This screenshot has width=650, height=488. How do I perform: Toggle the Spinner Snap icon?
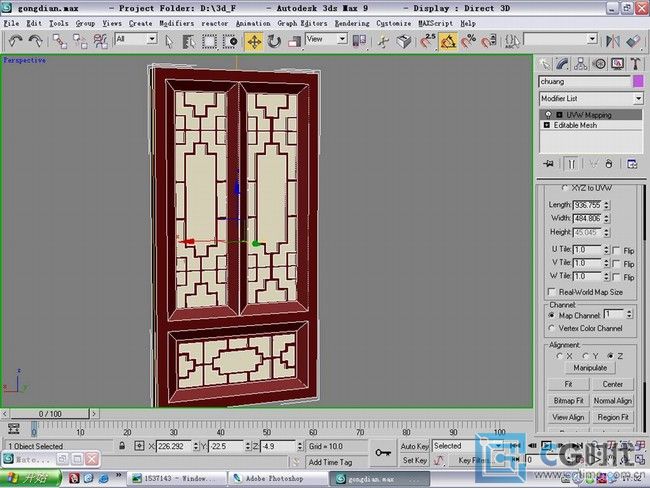(488, 41)
